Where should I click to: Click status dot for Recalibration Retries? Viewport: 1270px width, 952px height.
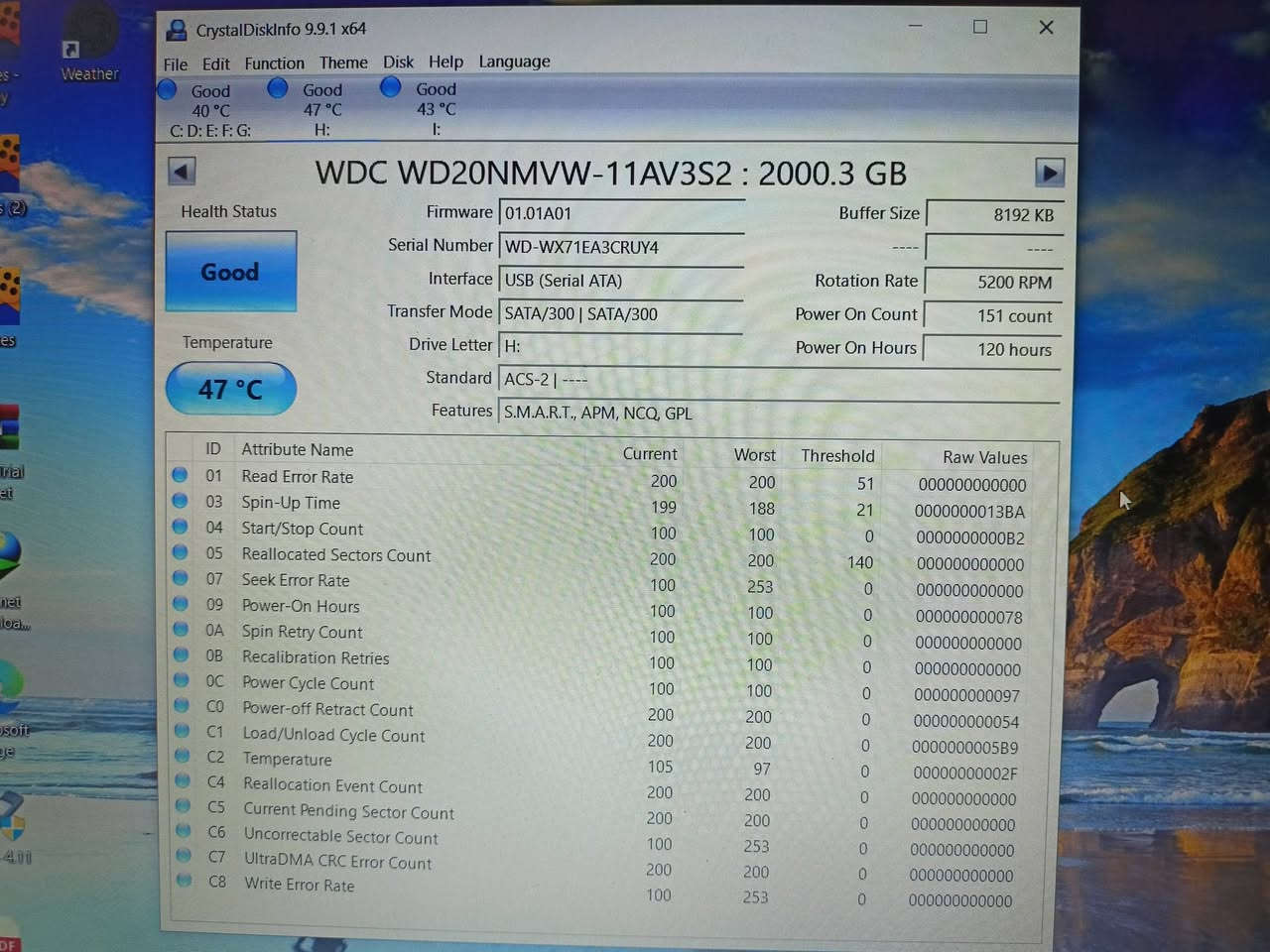coord(182,654)
